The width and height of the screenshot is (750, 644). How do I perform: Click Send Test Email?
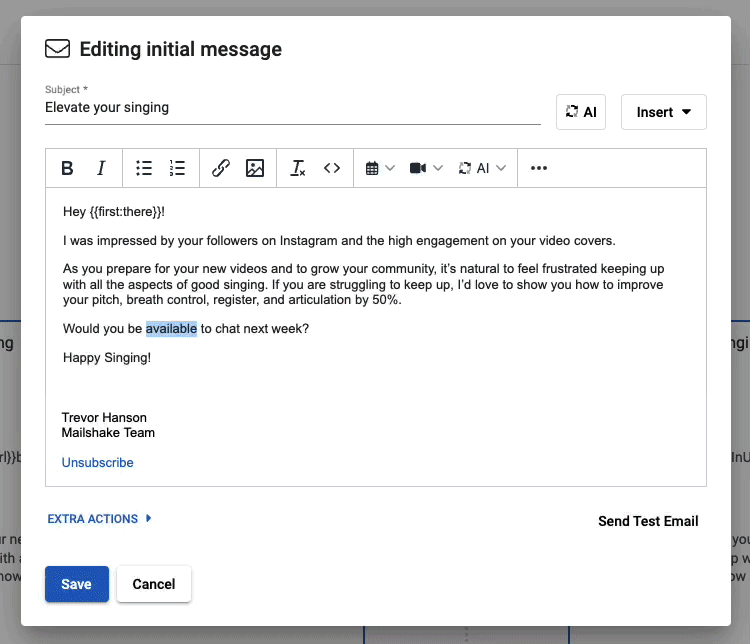(x=648, y=521)
